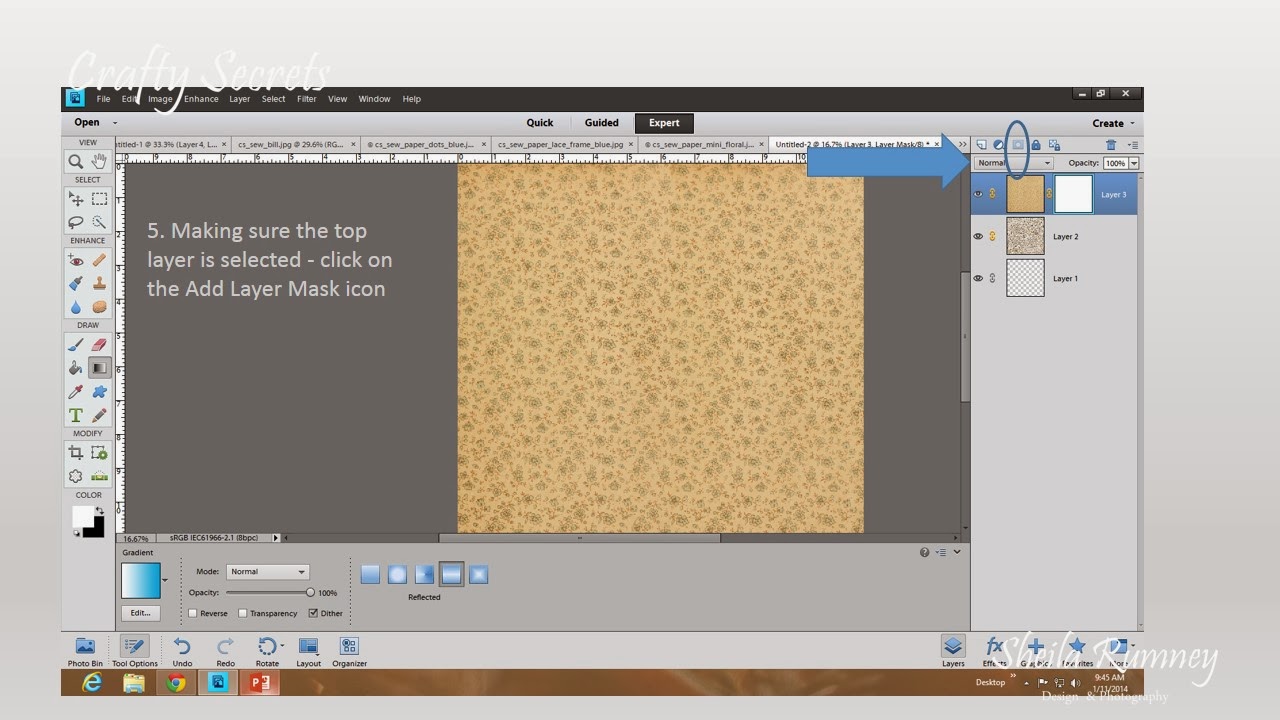The width and height of the screenshot is (1280, 720).
Task: Open the tool options help icon
Action: (924, 552)
